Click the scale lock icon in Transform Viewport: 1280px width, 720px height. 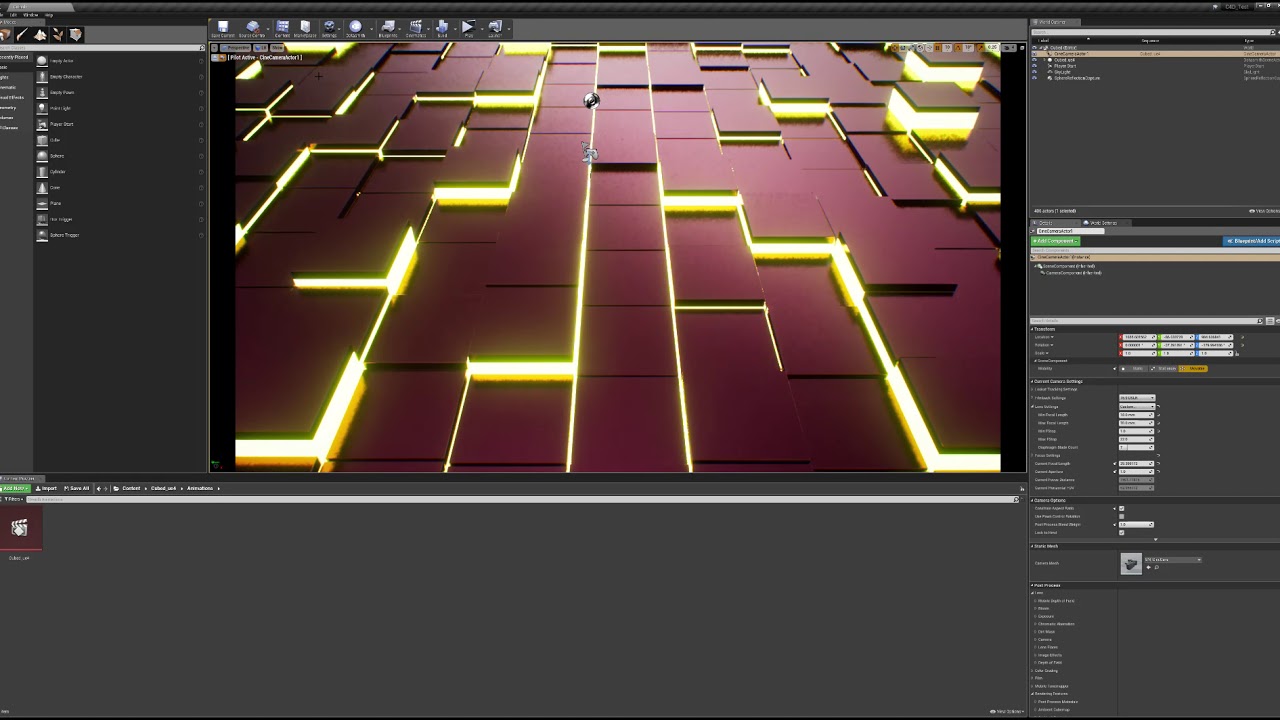(x=1237, y=353)
